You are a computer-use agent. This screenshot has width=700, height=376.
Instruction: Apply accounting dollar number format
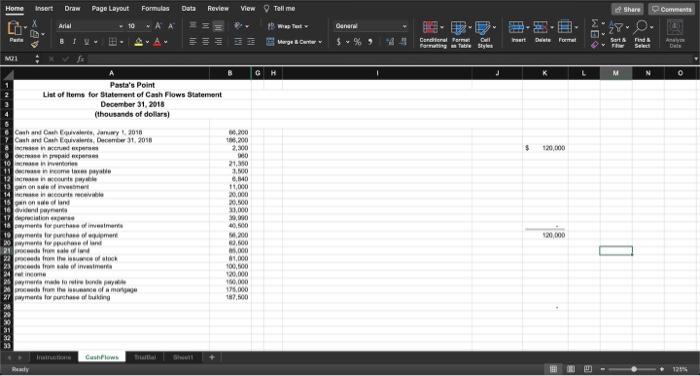(x=339, y=42)
